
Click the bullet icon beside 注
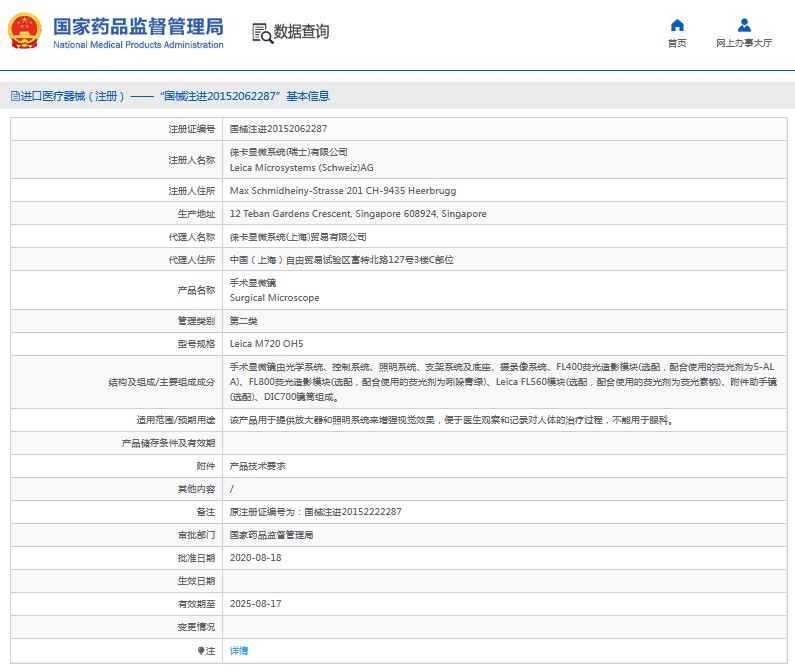(200, 650)
